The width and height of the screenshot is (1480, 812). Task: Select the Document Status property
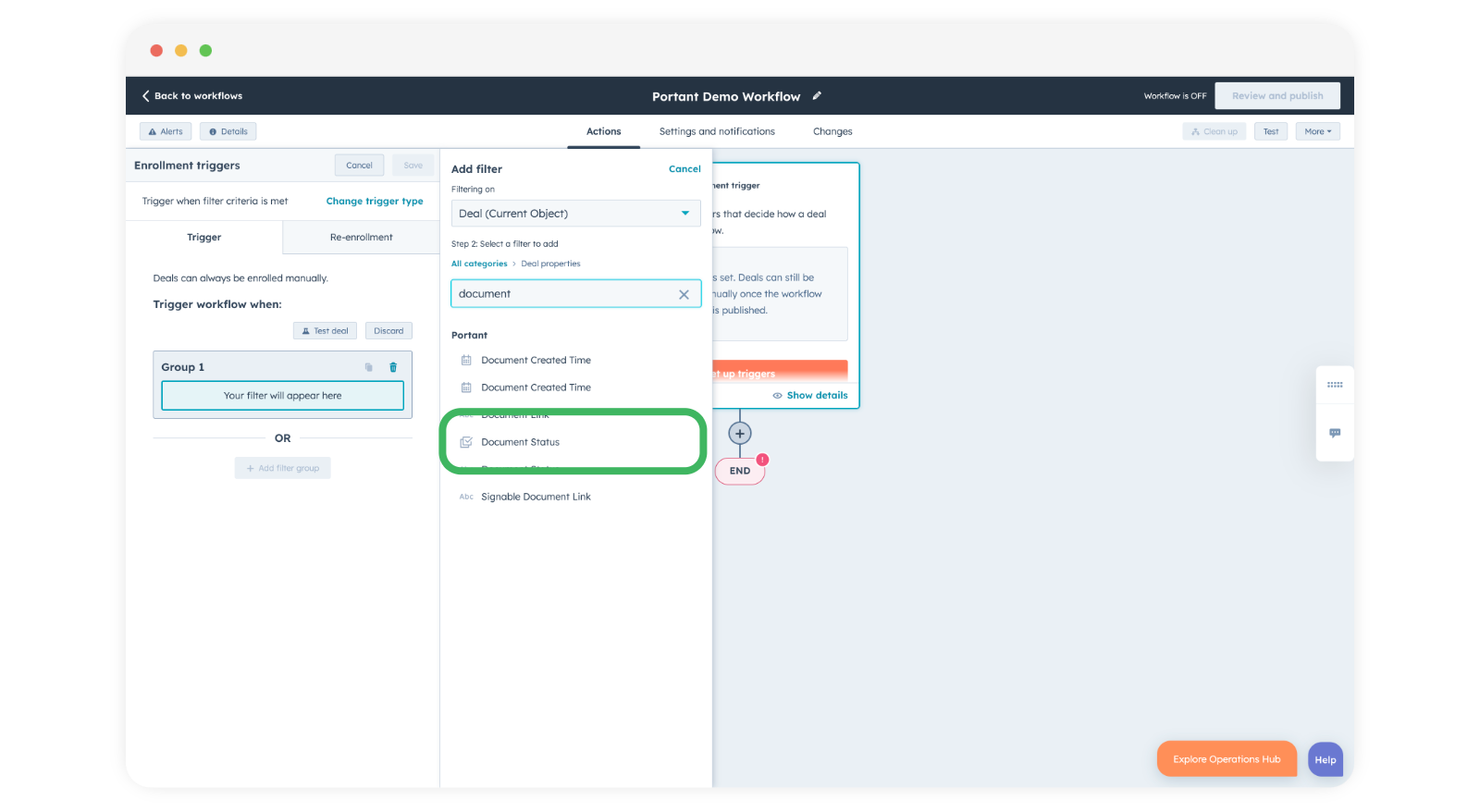pyautogui.click(x=520, y=442)
